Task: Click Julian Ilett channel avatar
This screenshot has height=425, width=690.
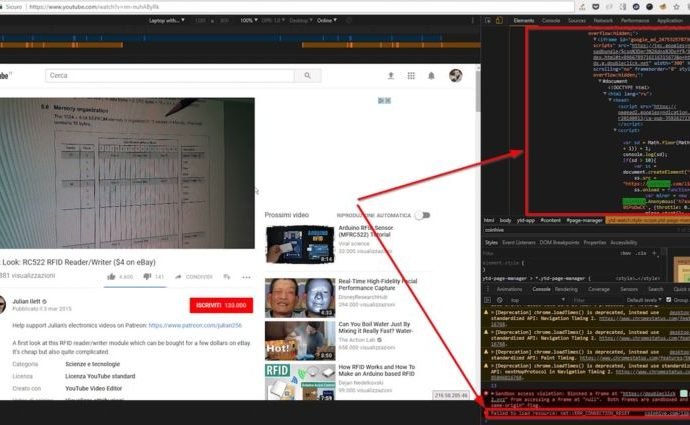Action: tap(3, 304)
